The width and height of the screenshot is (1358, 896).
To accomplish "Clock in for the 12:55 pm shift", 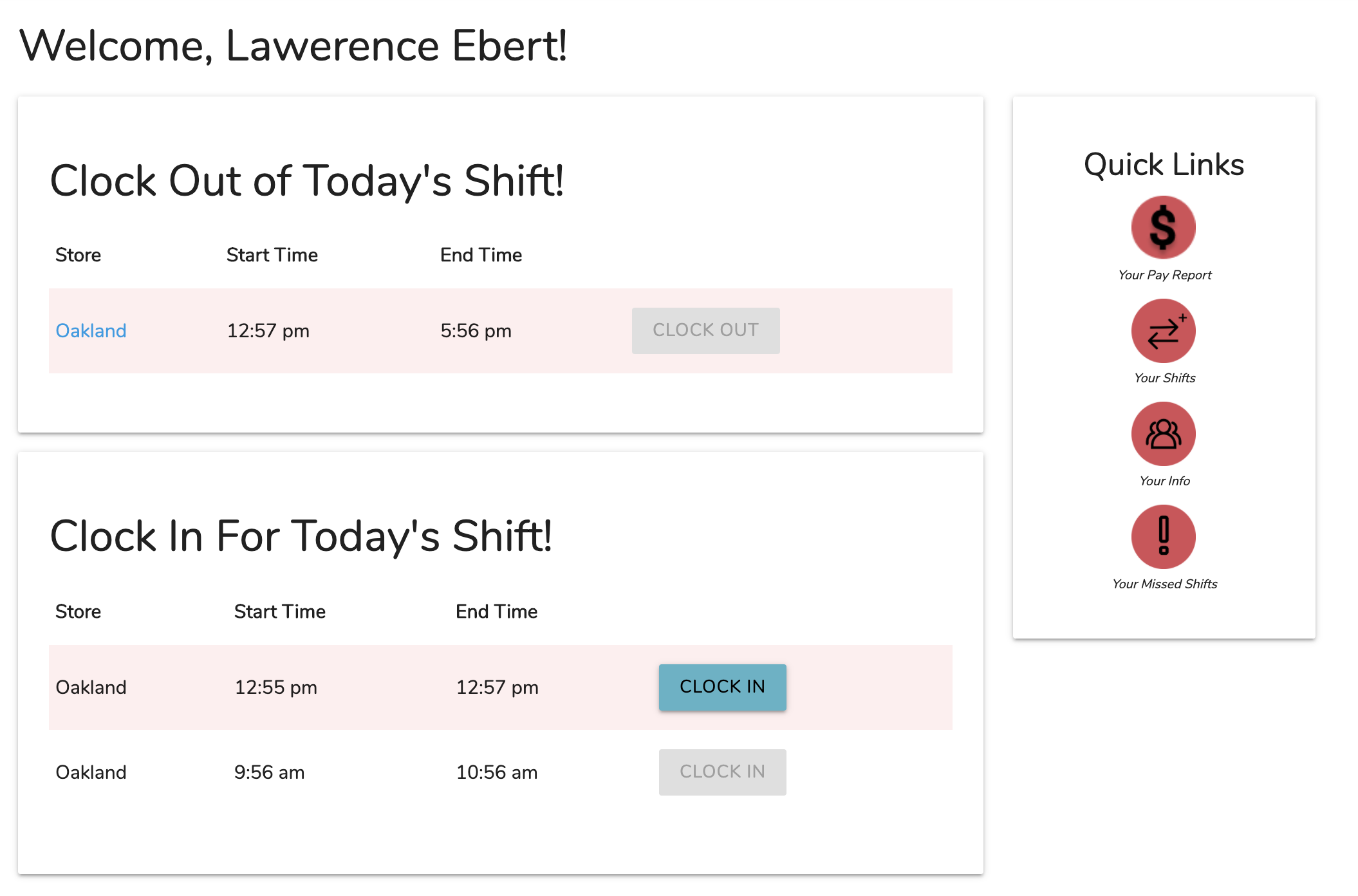I will pyautogui.click(x=722, y=687).
